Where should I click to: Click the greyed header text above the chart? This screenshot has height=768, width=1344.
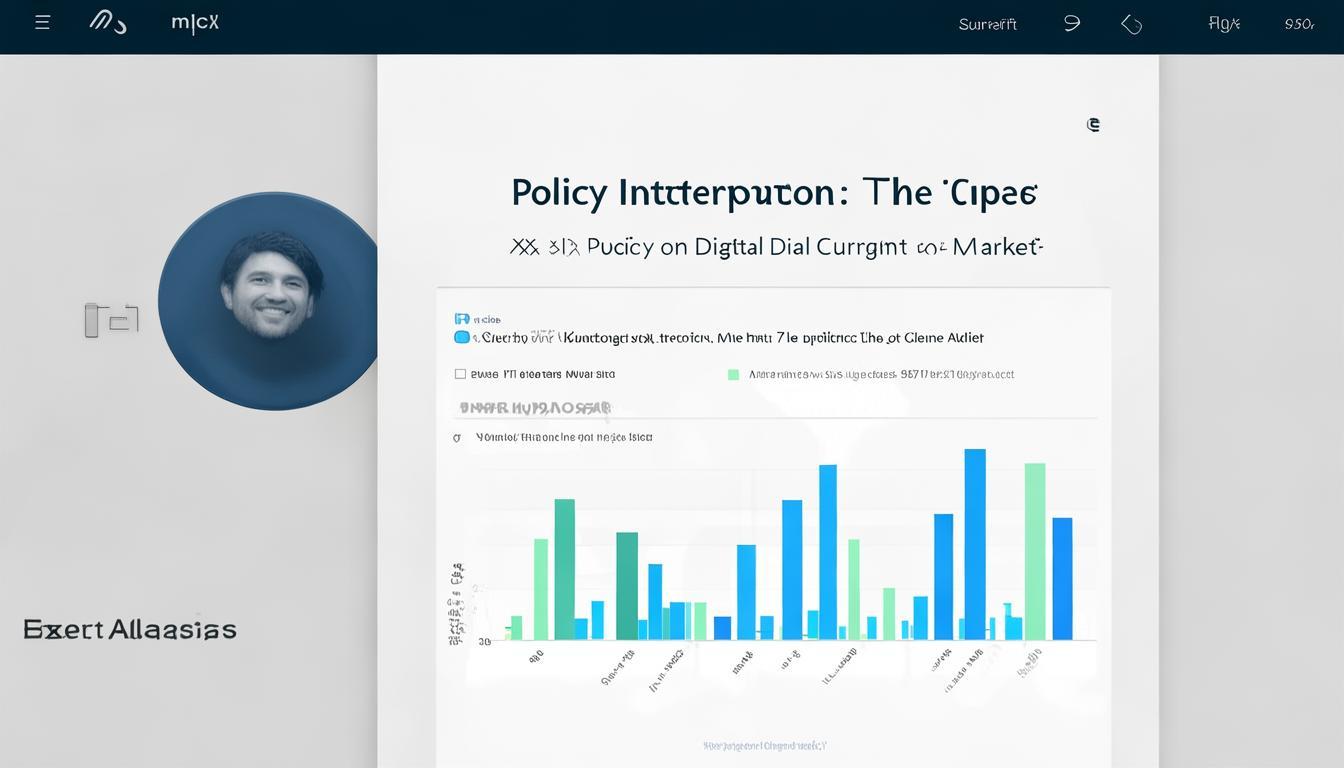535,408
